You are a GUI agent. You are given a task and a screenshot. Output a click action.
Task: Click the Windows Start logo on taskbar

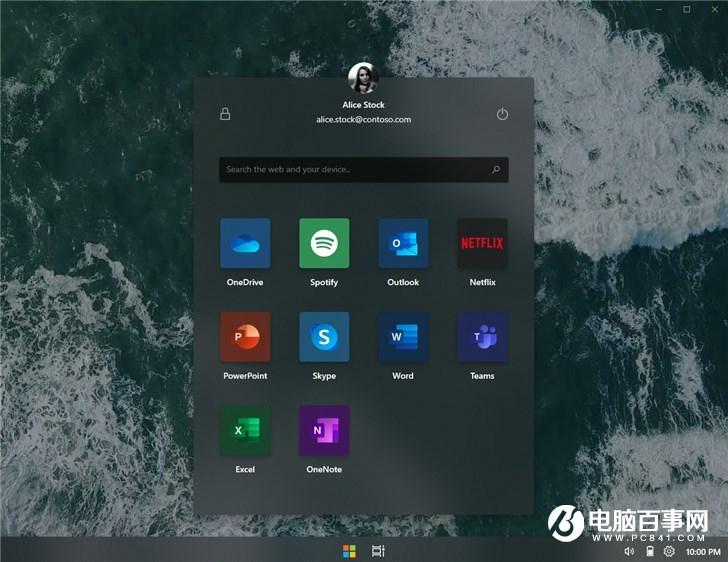coord(349,551)
